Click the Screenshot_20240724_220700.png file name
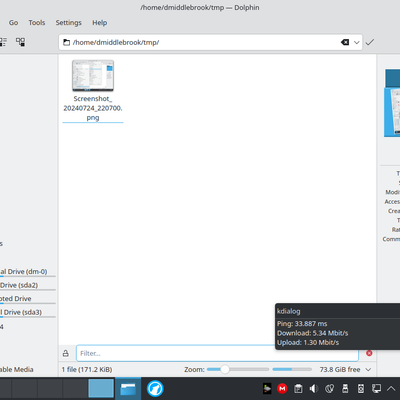This screenshot has height=400, width=400. (x=93, y=108)
